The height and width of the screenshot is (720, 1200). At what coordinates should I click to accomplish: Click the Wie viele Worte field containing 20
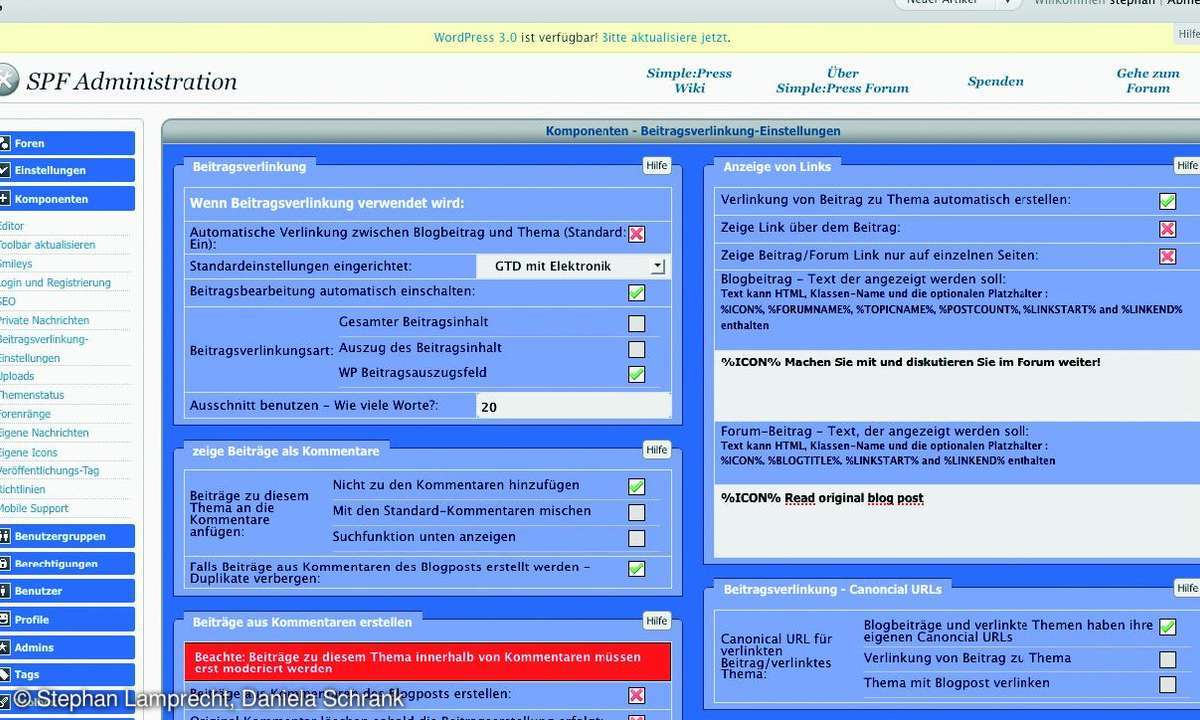point(573,406)
